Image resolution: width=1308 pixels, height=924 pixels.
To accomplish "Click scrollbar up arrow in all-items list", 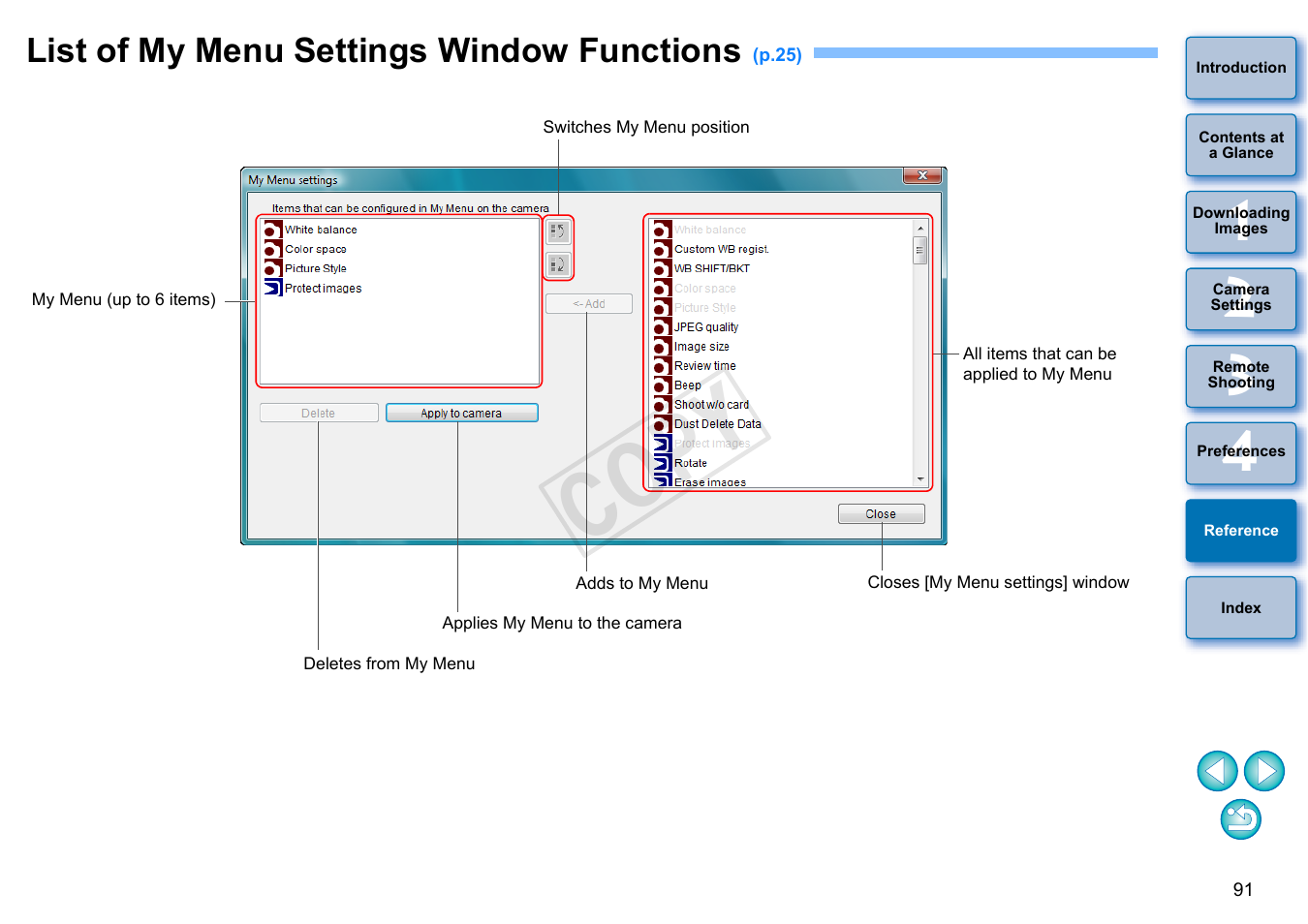I will pyautogui.click(x=920, y=229).
